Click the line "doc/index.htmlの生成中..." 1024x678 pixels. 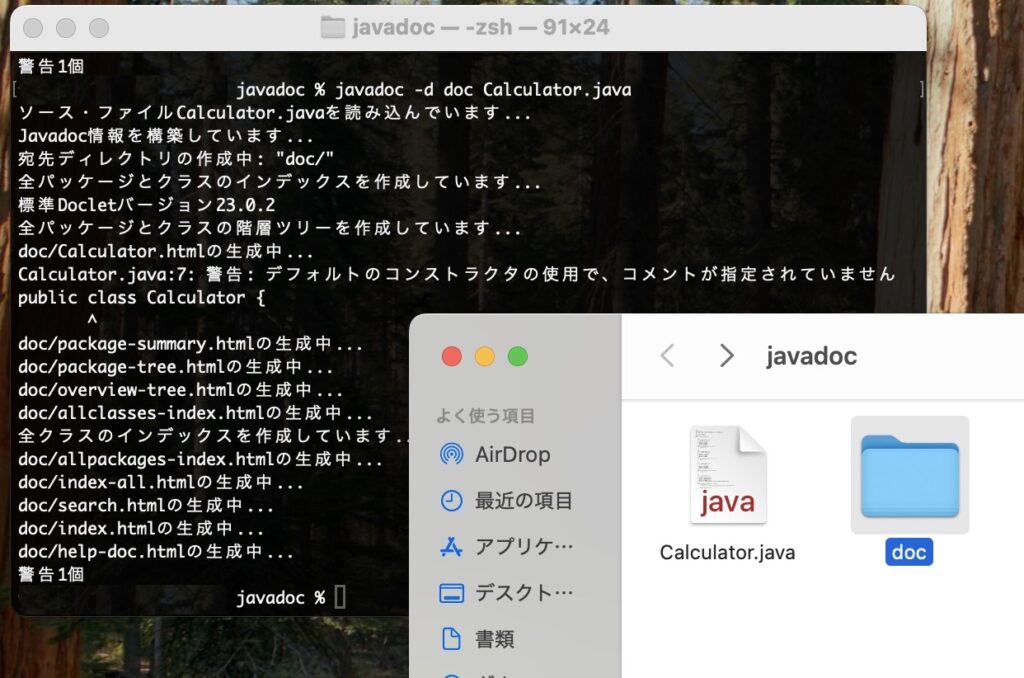coord(141,528)
